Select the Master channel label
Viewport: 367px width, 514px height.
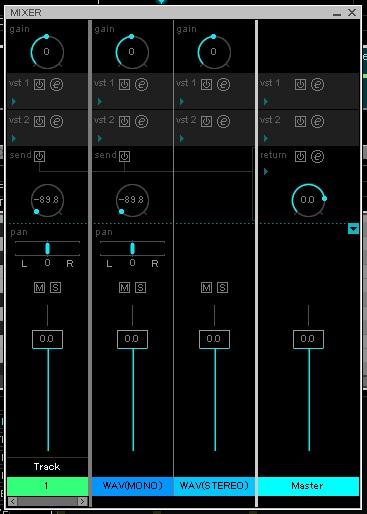[308, 486]
